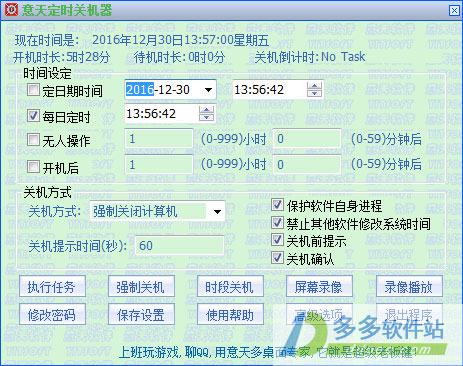
Task: Click the 修改密码 button
Action: point(52,314)
